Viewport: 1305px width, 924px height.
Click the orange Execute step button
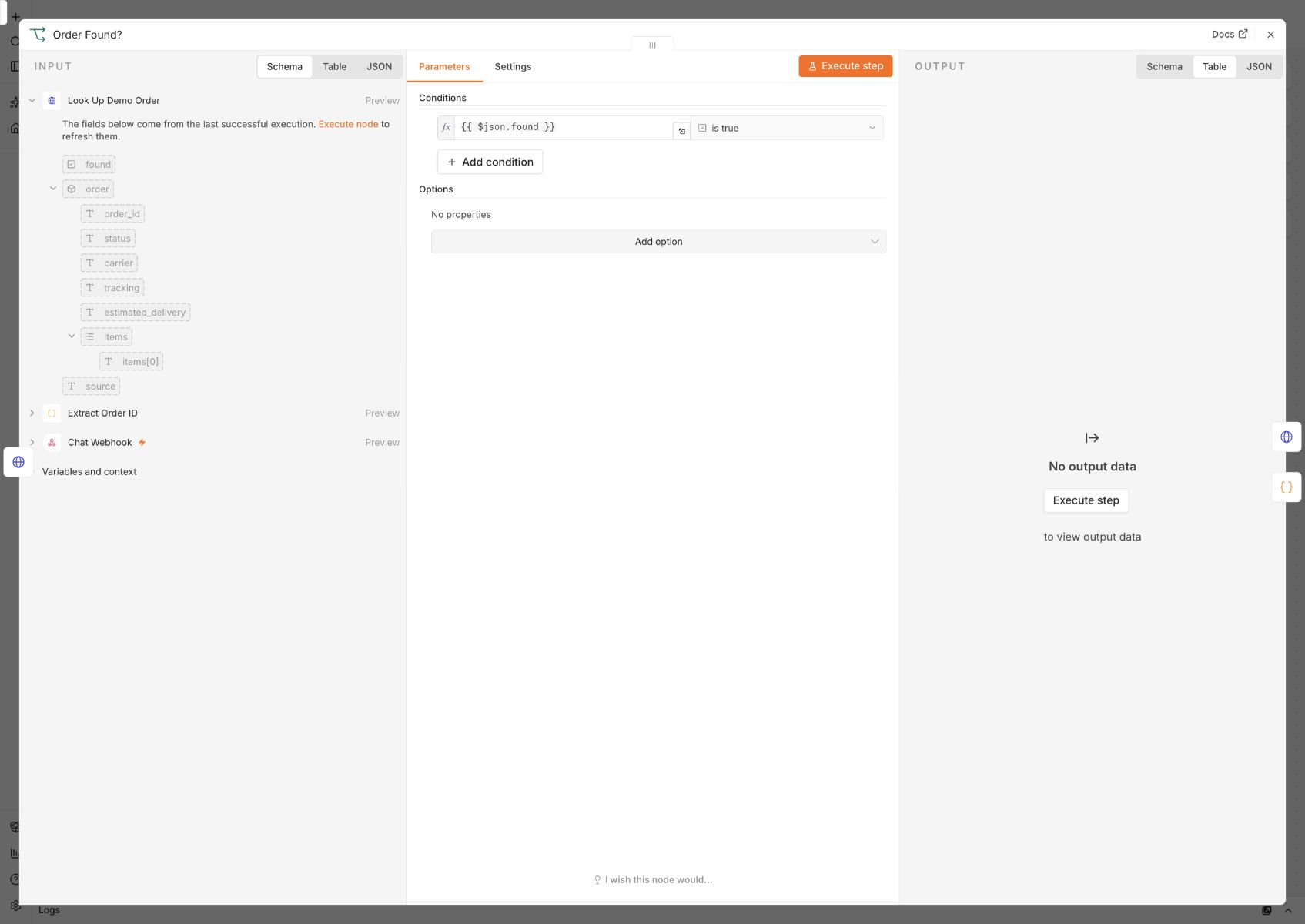click(x=845, y=66)
